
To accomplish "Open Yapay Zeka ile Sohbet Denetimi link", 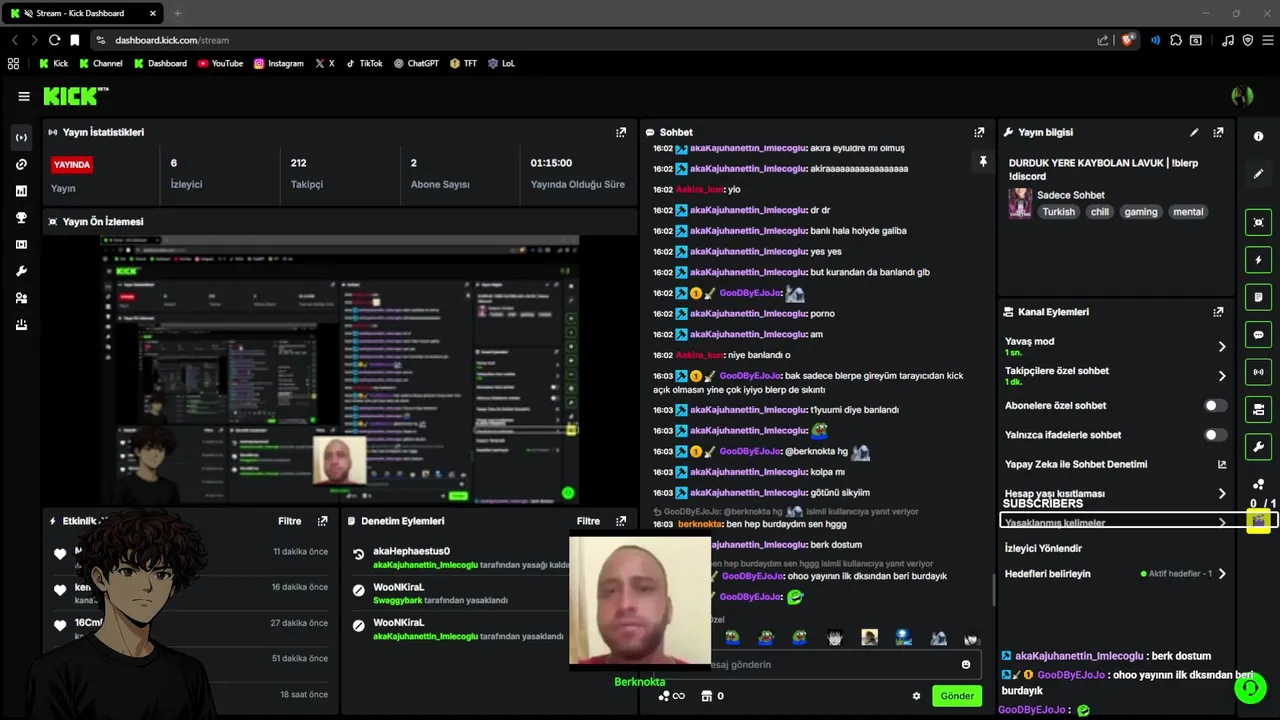I will (x=1114, y=465).
